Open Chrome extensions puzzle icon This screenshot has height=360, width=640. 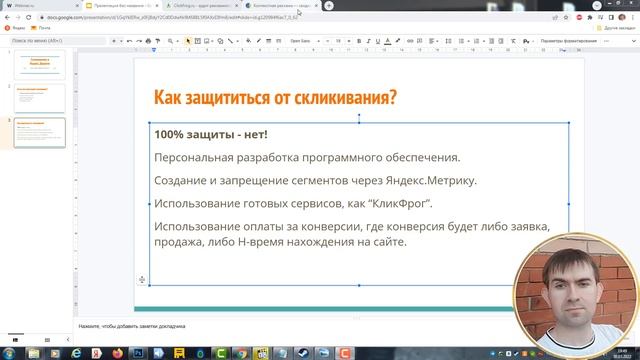tap(590, 18)
